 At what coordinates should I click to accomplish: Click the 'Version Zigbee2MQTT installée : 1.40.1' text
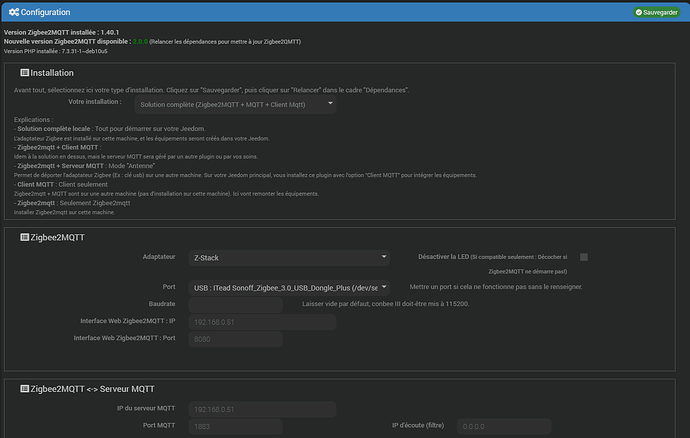click(61, 32)
